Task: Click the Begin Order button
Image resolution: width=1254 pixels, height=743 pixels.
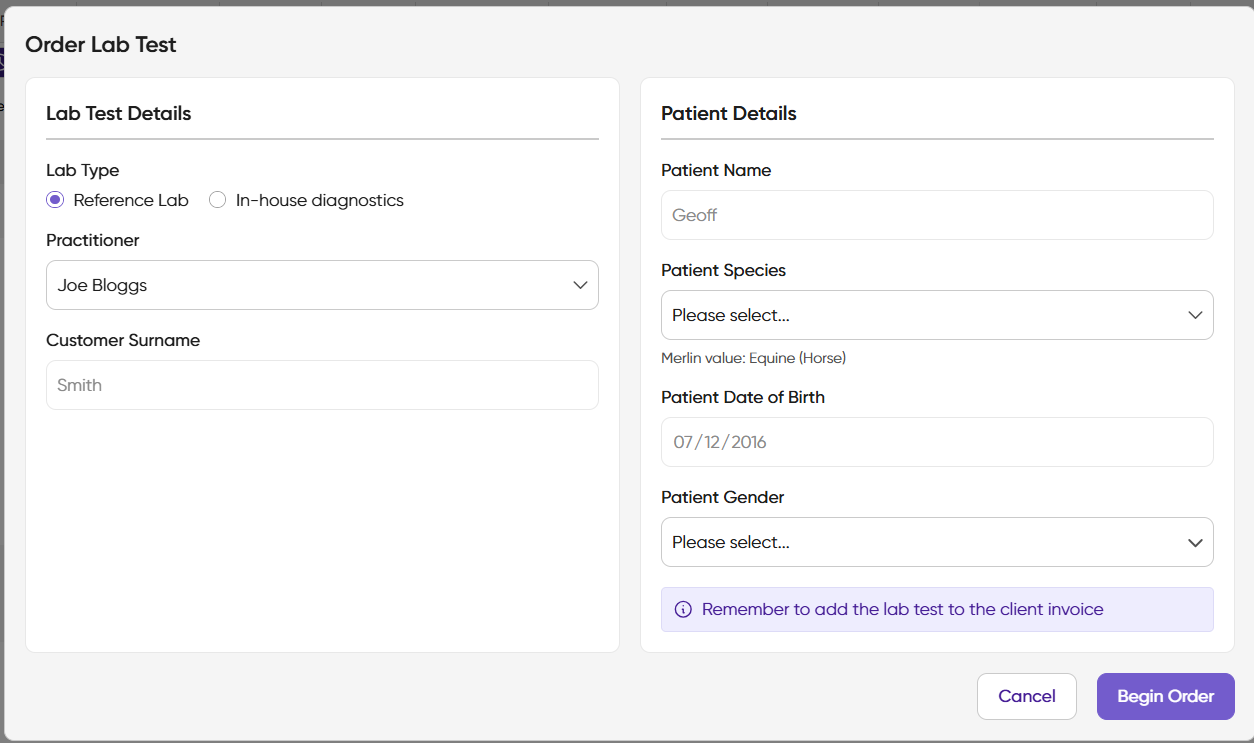Action: click(1165, 696)
